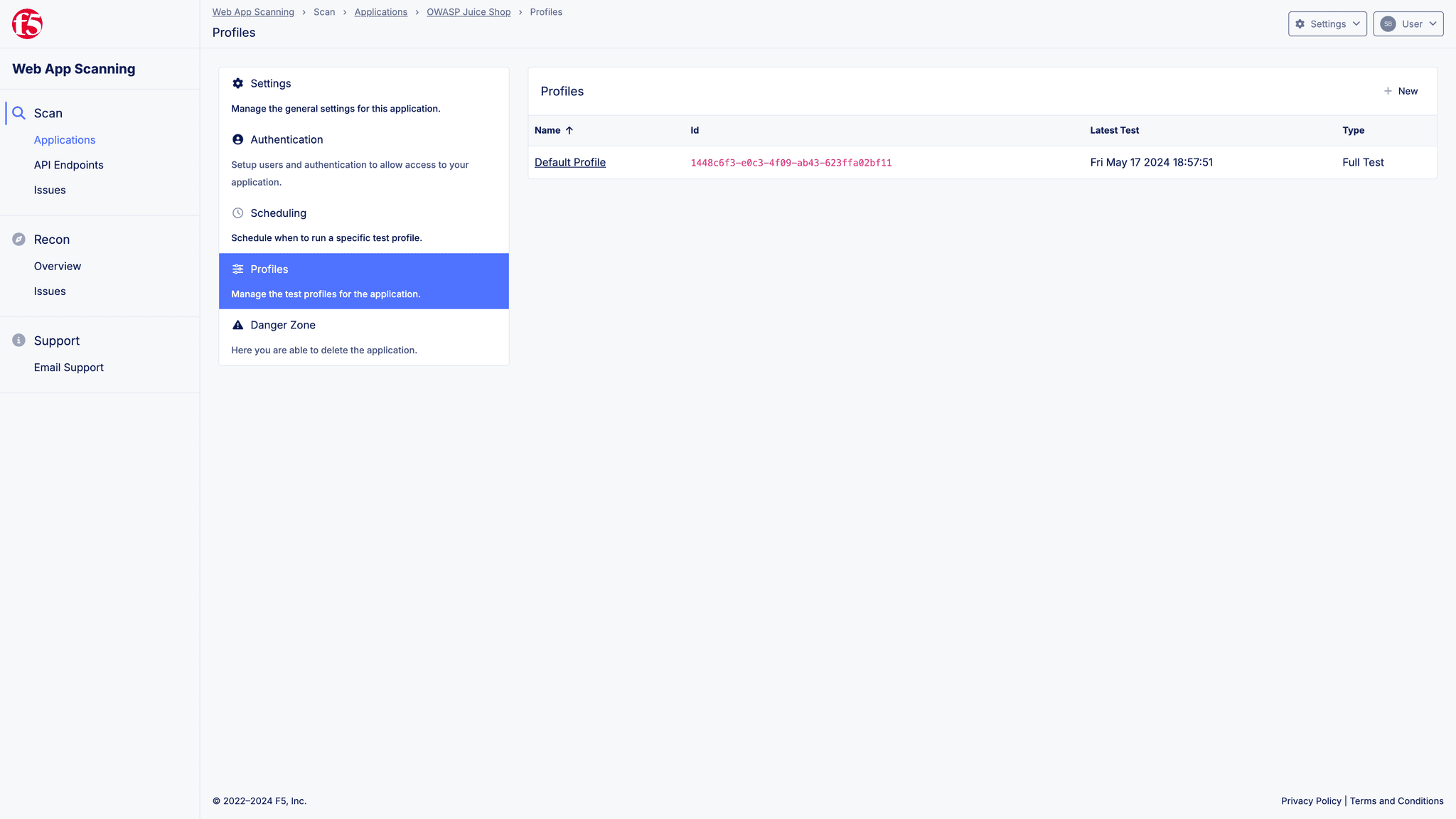The height and width of the screenshot is (819, 1456).
Task: Click the info icon next to Support
Action: [x=19, y=340]
